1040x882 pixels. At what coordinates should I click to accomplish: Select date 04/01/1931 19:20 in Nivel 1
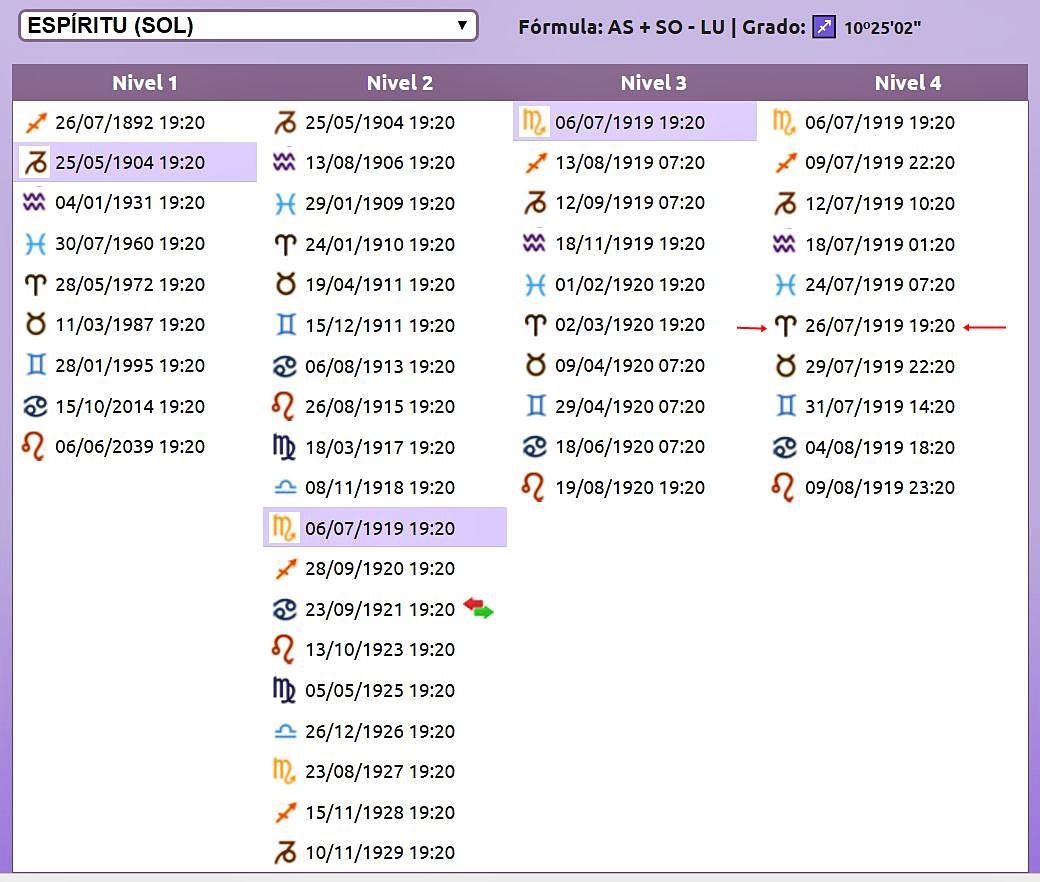pyautogui.click(x=130, y=203)
